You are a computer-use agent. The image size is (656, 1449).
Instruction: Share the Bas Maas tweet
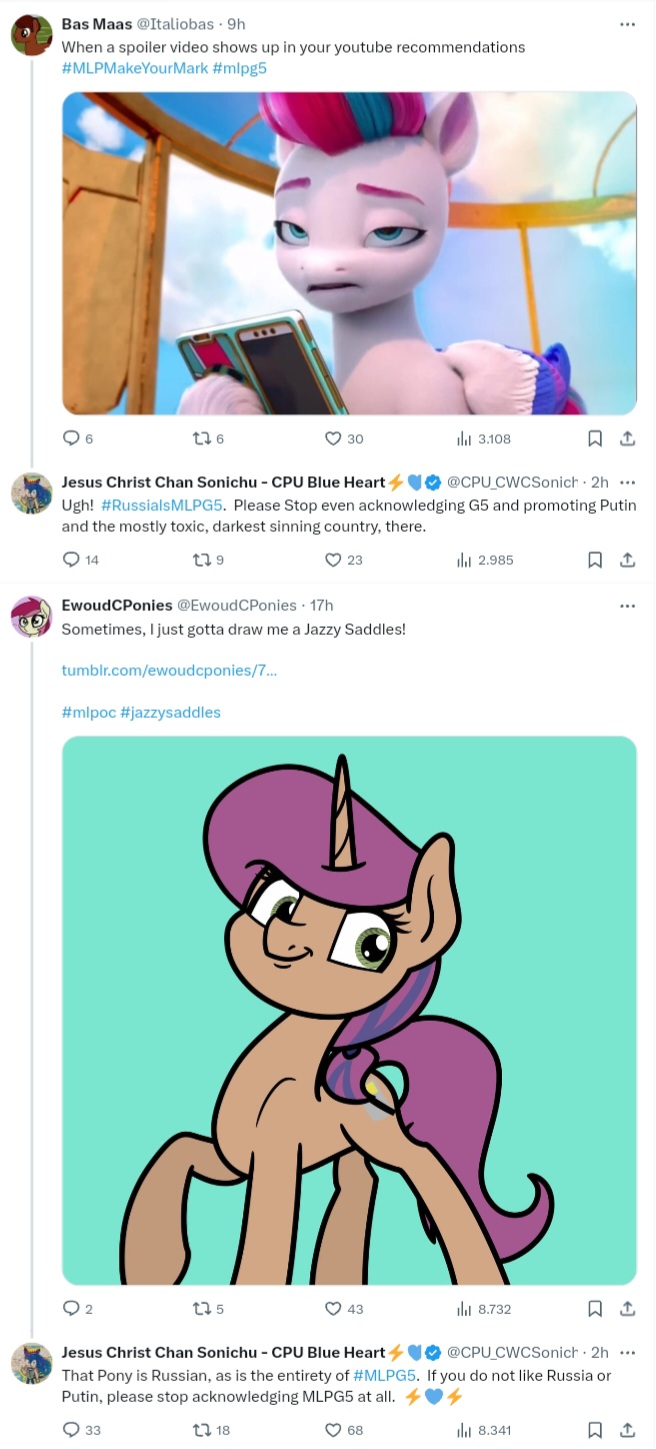(627, 438)
